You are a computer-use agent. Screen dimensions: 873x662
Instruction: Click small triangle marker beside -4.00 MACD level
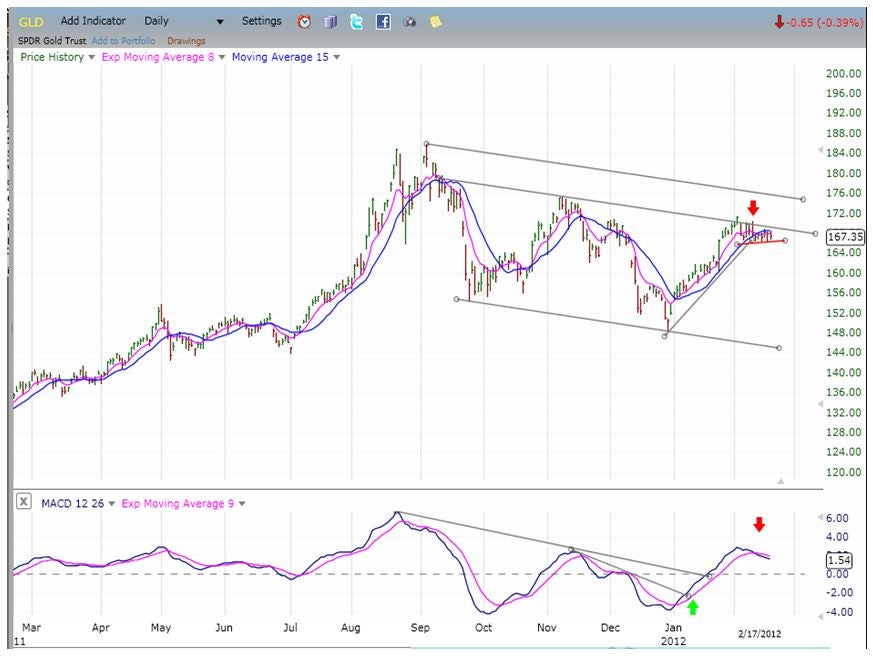point(820,616)
